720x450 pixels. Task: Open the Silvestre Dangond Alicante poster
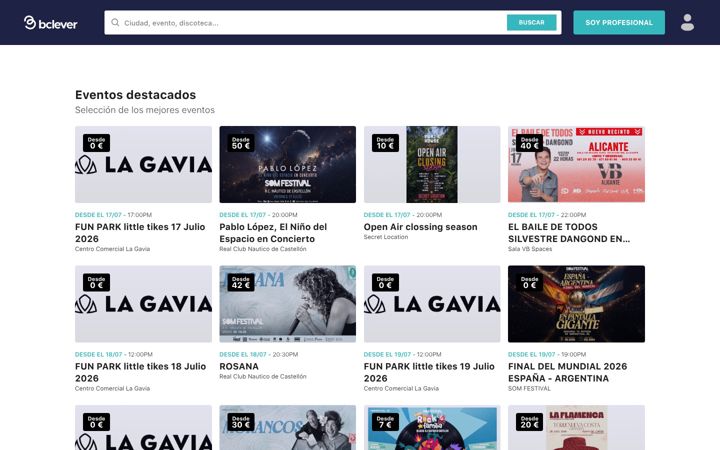click(x=576, y=164)
